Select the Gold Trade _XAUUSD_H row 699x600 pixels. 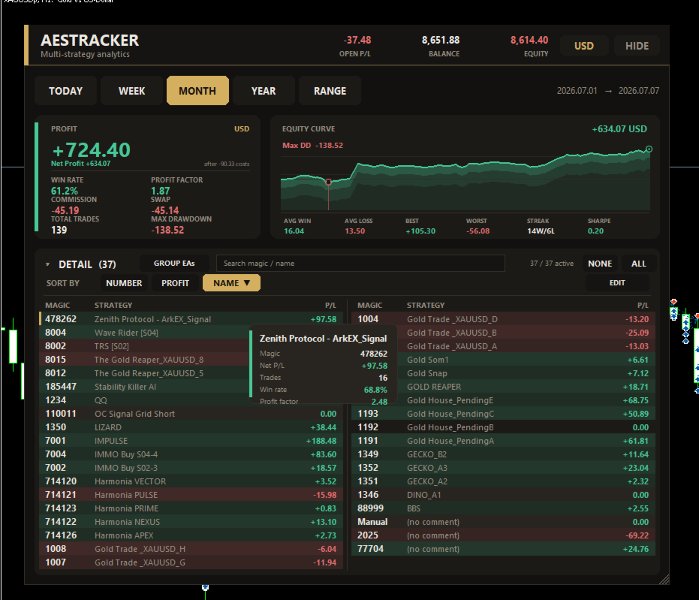191,549
